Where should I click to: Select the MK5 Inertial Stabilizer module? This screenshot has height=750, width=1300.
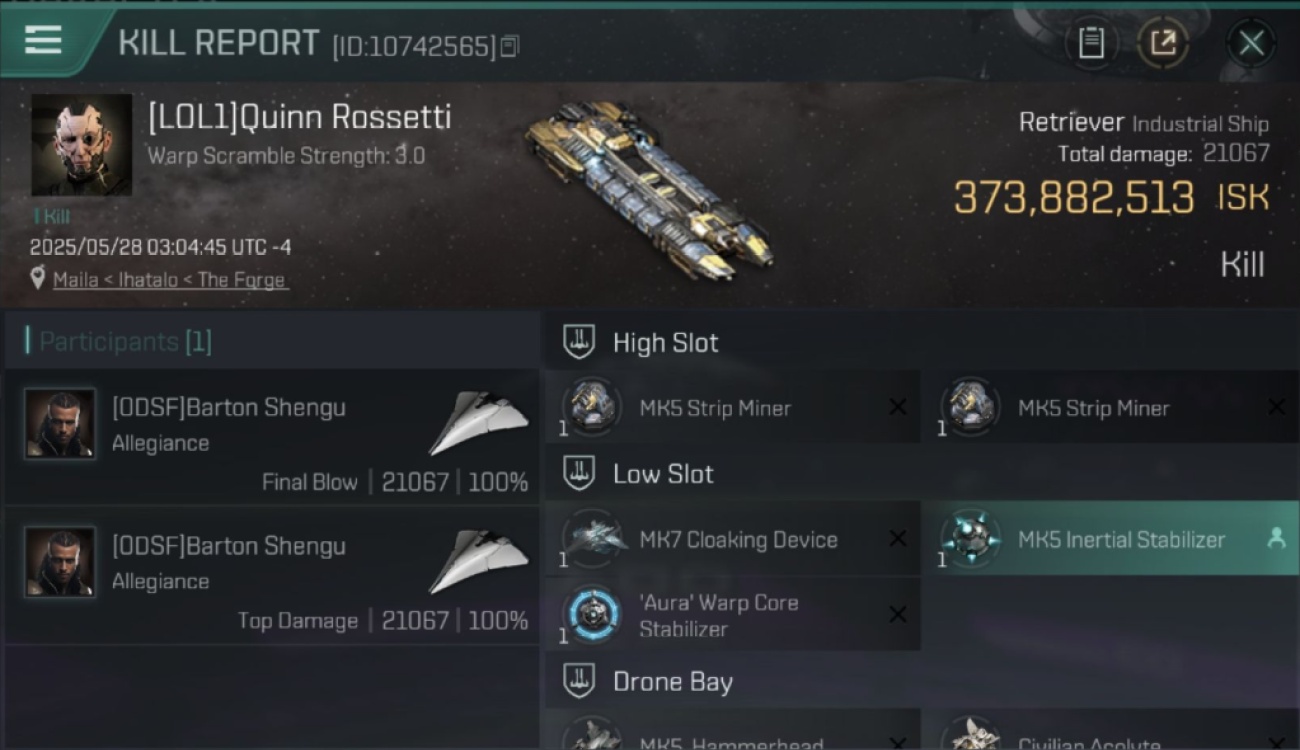tap(1110, 538)
